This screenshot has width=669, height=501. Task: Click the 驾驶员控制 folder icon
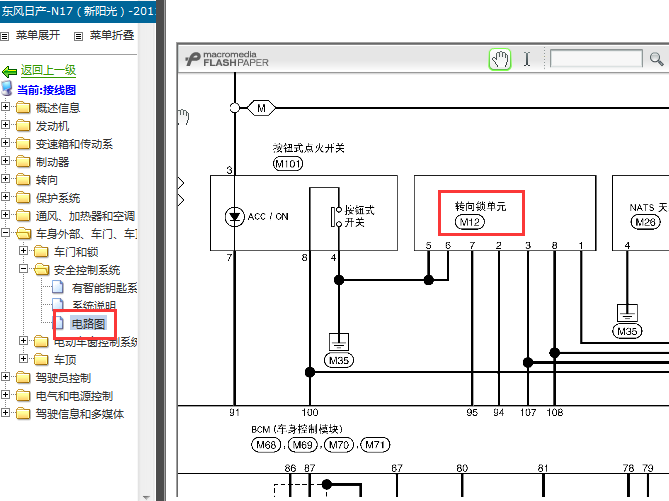(x=23, y=377)
